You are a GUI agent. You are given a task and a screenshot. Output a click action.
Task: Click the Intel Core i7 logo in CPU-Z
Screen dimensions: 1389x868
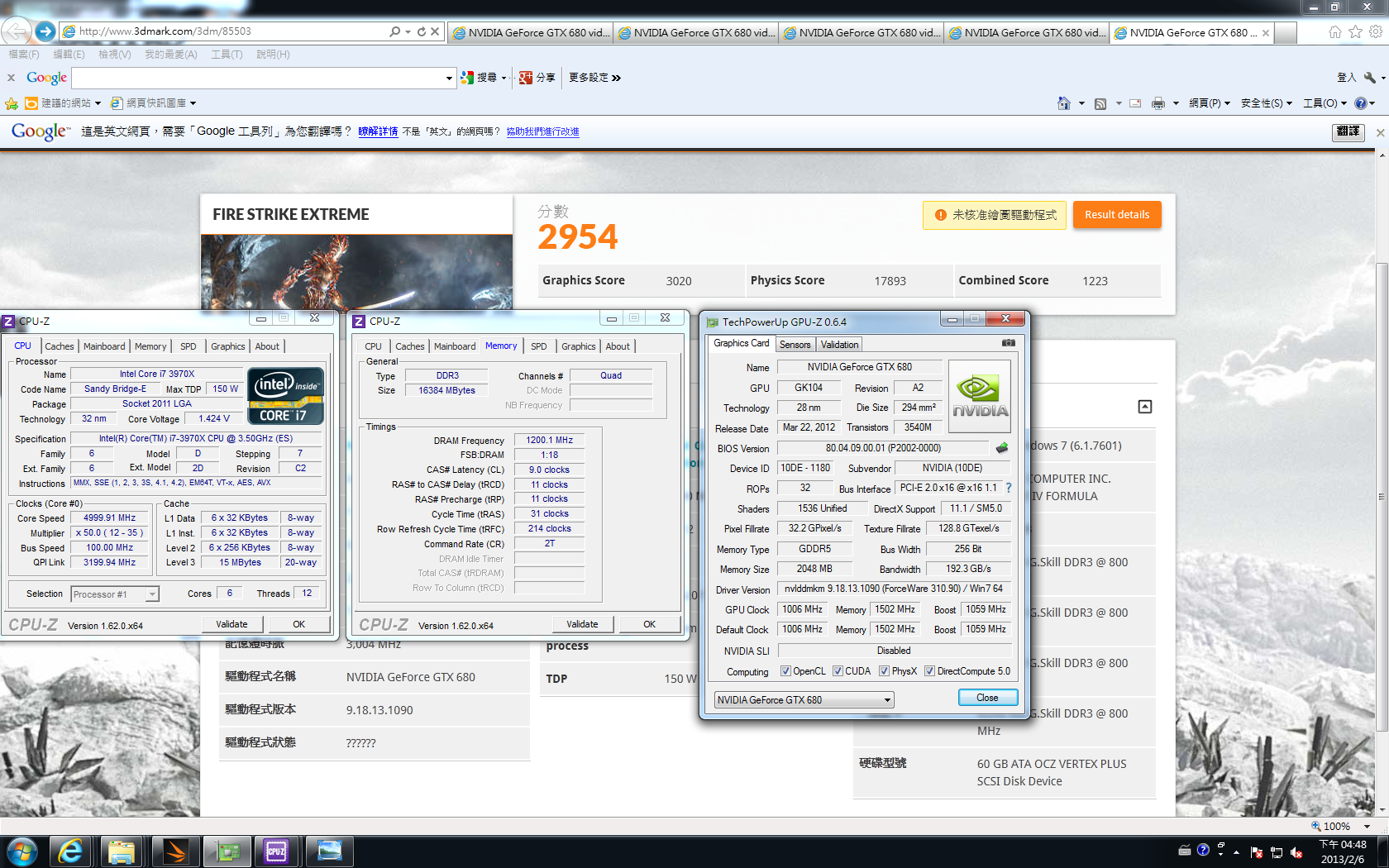[285, 396]
